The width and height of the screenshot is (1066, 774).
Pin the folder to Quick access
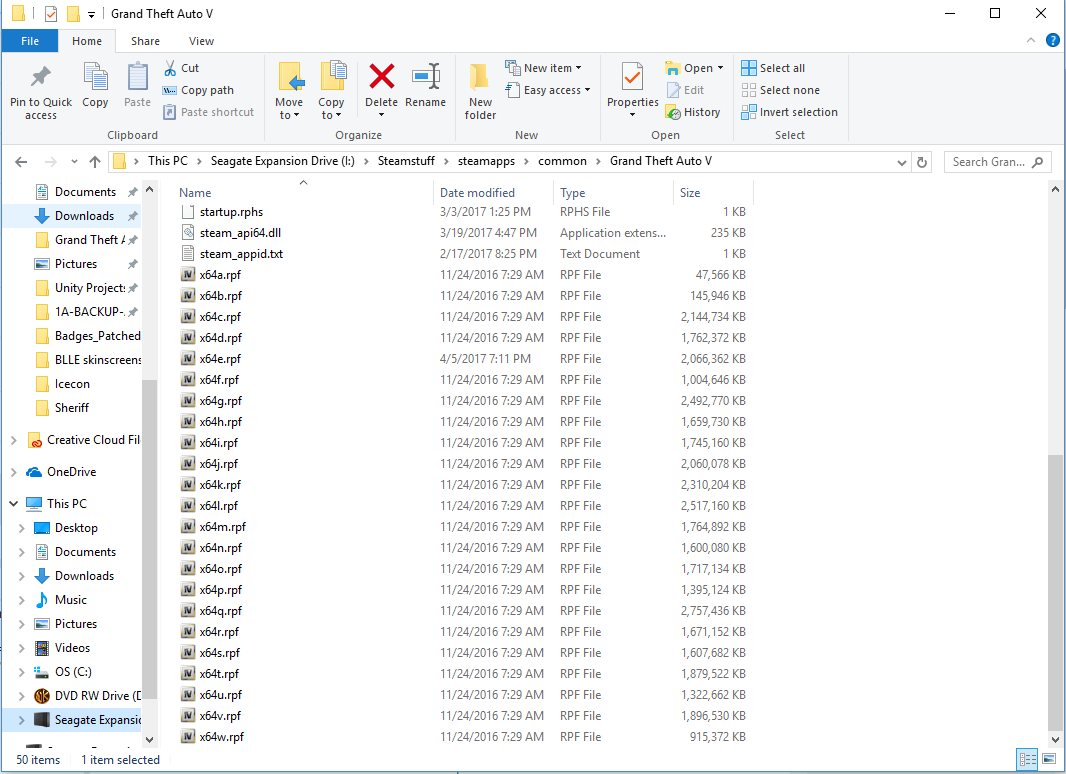[41, 92]
